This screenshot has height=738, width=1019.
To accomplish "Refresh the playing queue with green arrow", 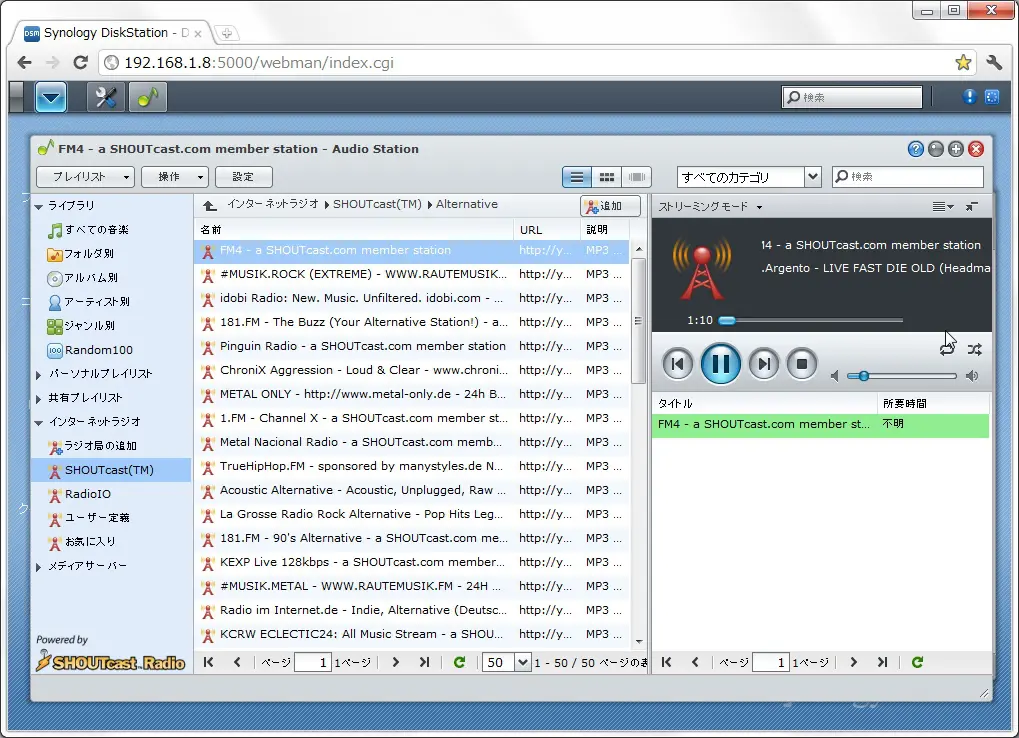I will click(x=918, y=662).
